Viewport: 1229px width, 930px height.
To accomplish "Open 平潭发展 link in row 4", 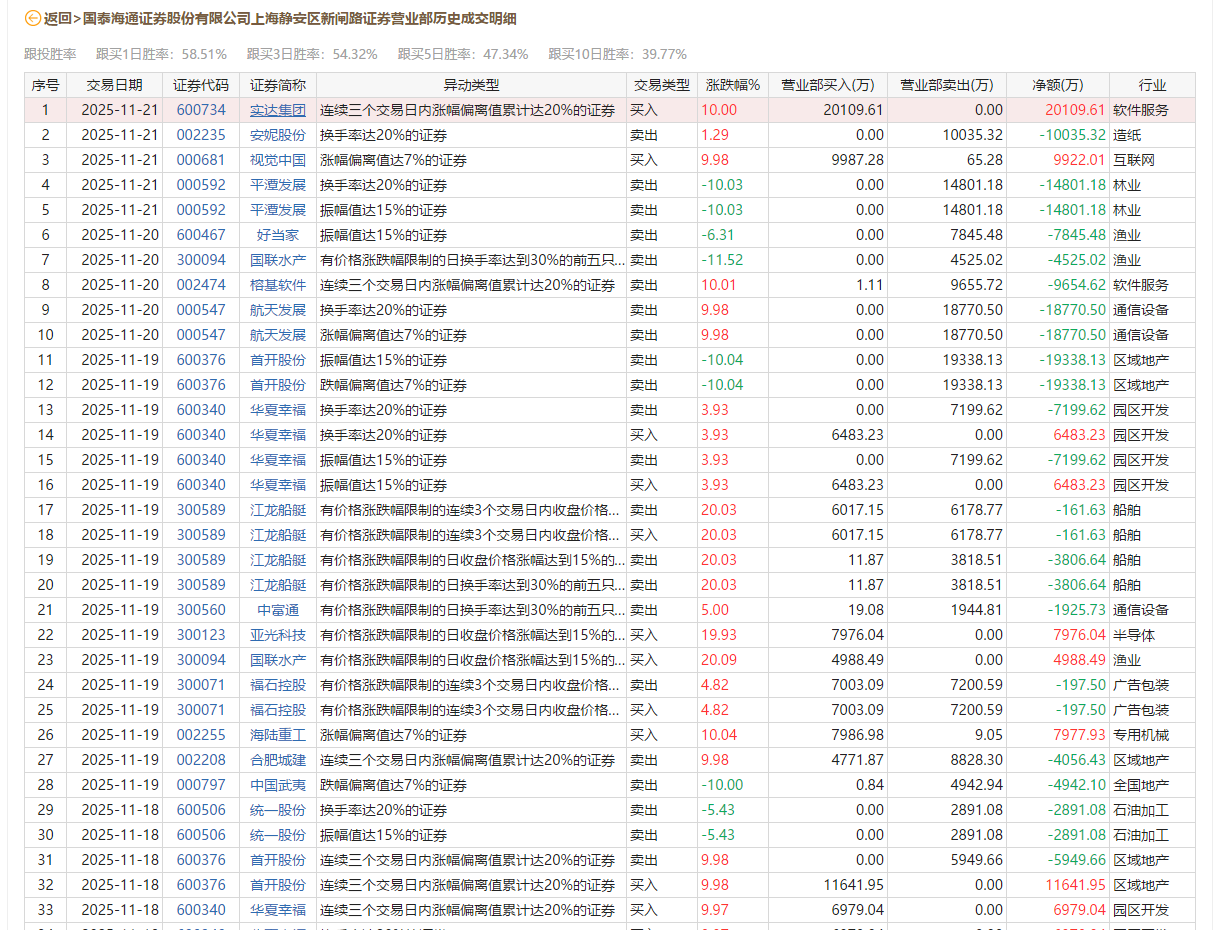I will [x=278, y=185].
